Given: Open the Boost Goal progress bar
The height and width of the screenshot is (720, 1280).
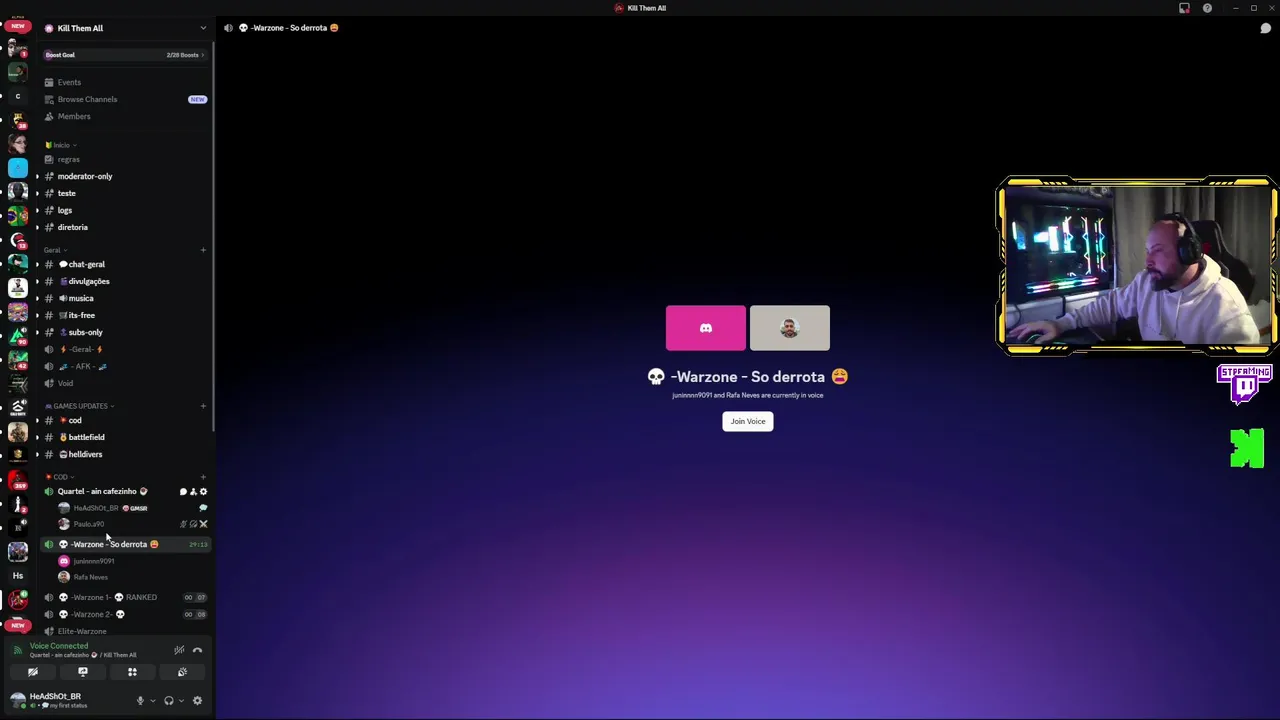Looking at the screenshot, I should 124,55.
